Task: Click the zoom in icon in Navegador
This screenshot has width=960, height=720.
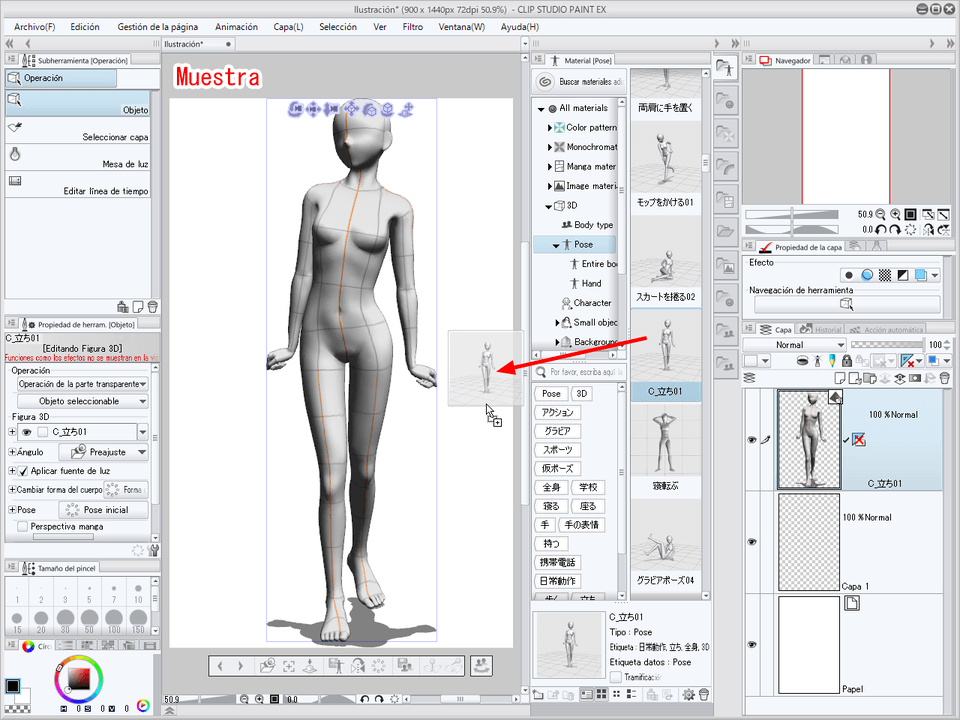Action: coord(895,214)
